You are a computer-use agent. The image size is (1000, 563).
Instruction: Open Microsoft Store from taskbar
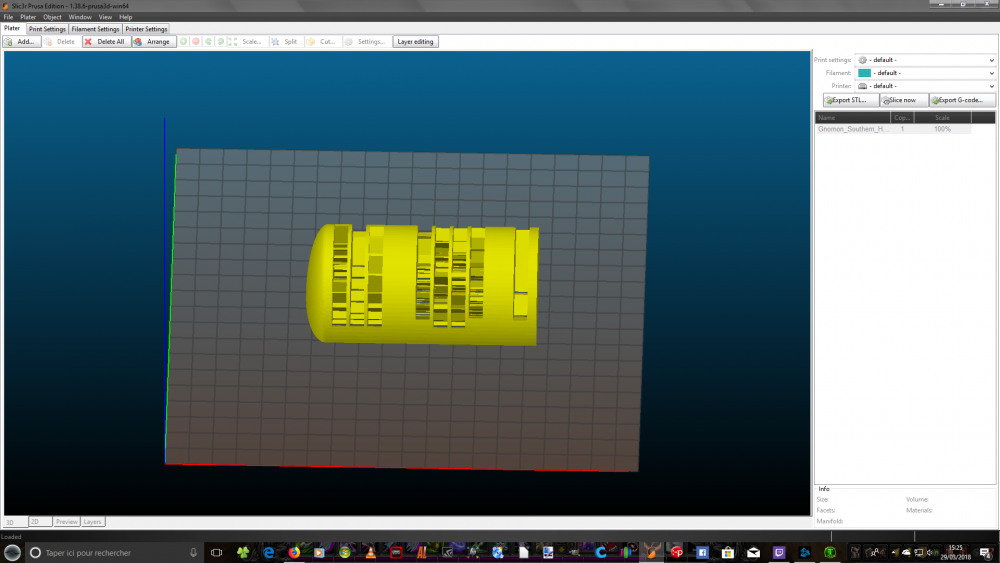pyautogui.click(x=728, y=552)
